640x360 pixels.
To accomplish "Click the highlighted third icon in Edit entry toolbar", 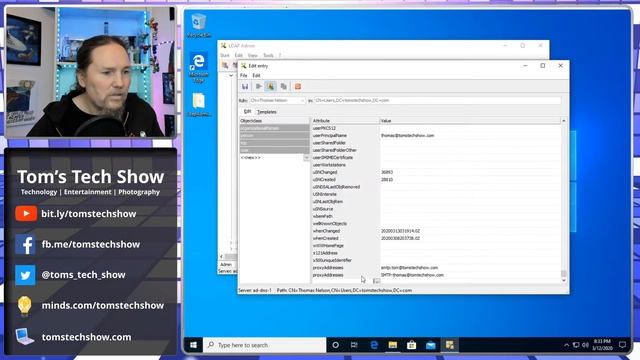I will [271, 87].
